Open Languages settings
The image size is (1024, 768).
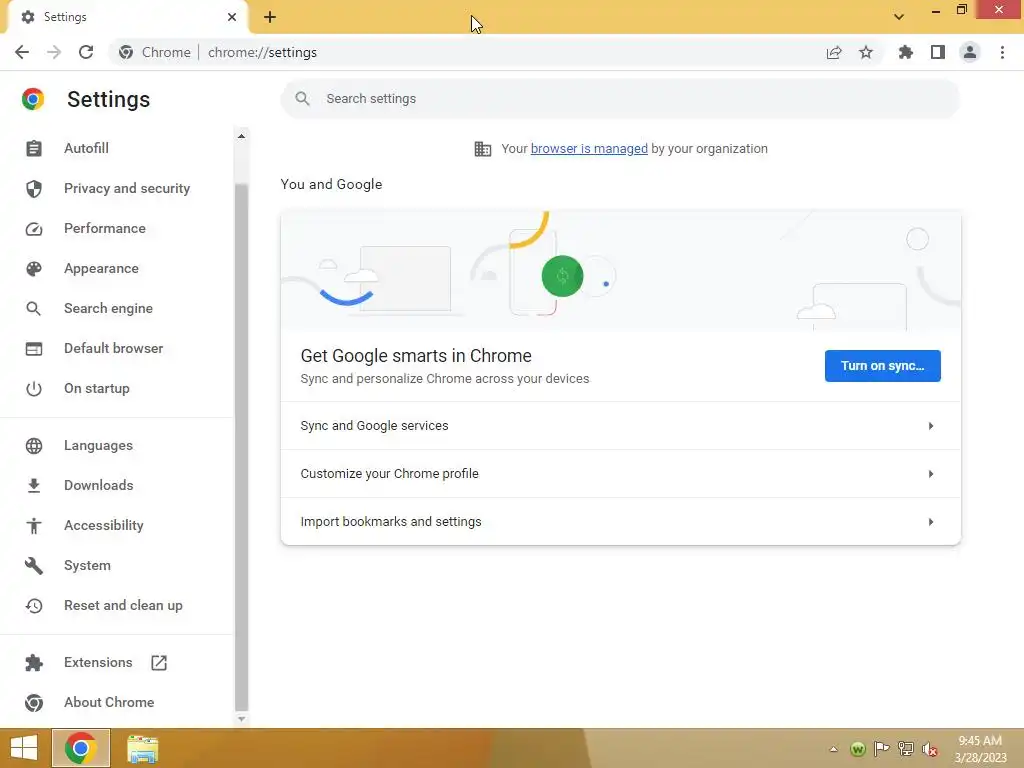98,445
